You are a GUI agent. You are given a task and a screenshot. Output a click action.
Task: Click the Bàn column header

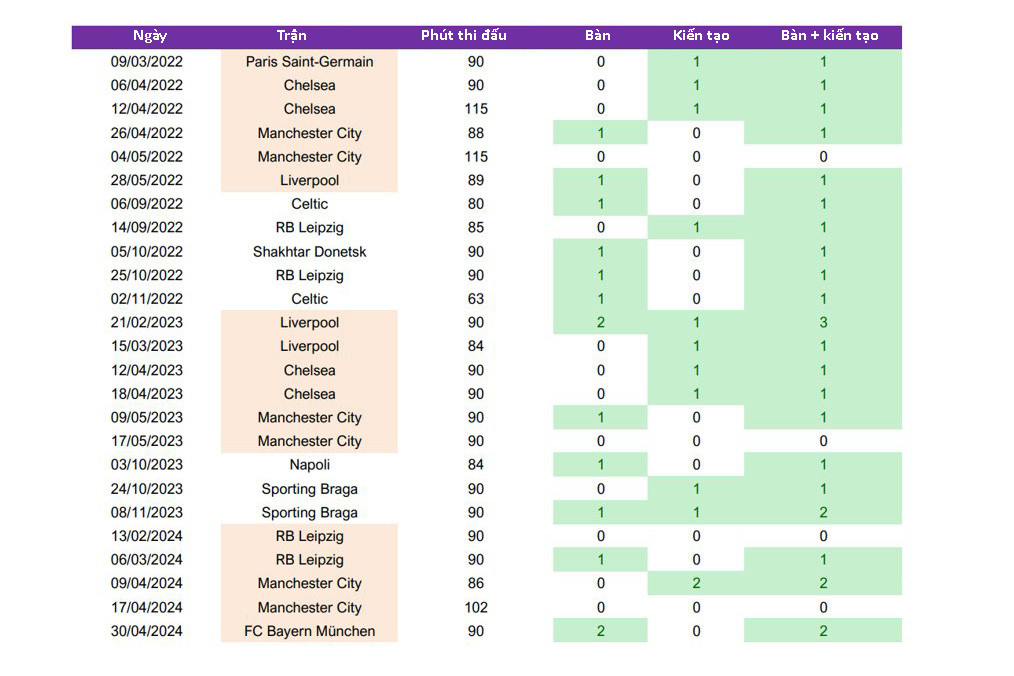coord(598,36)
